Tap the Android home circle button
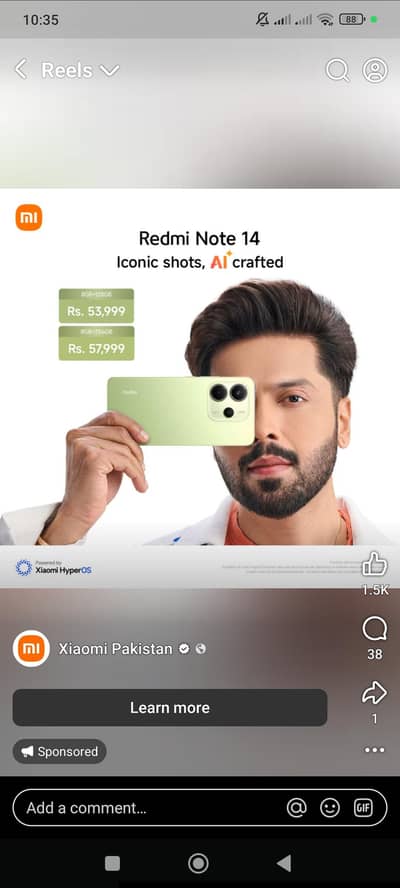 coord(198,863)
